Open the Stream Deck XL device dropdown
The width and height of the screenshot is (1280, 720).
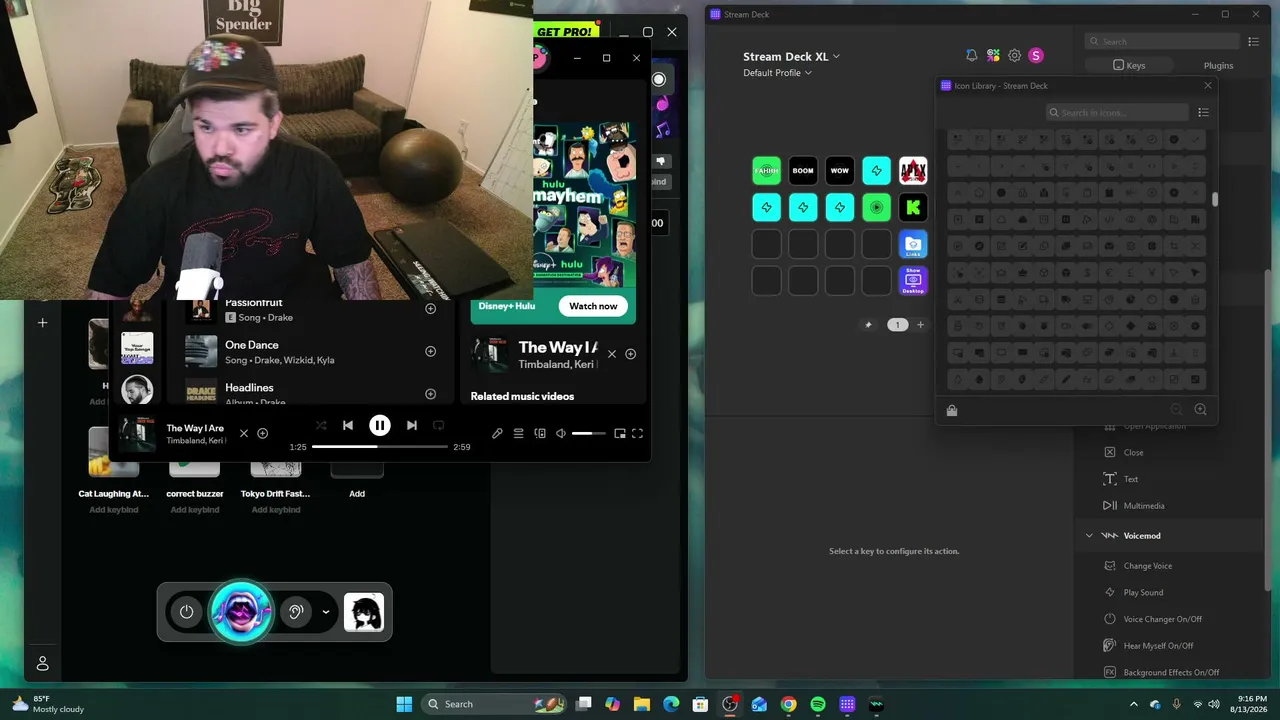(792, 57)
